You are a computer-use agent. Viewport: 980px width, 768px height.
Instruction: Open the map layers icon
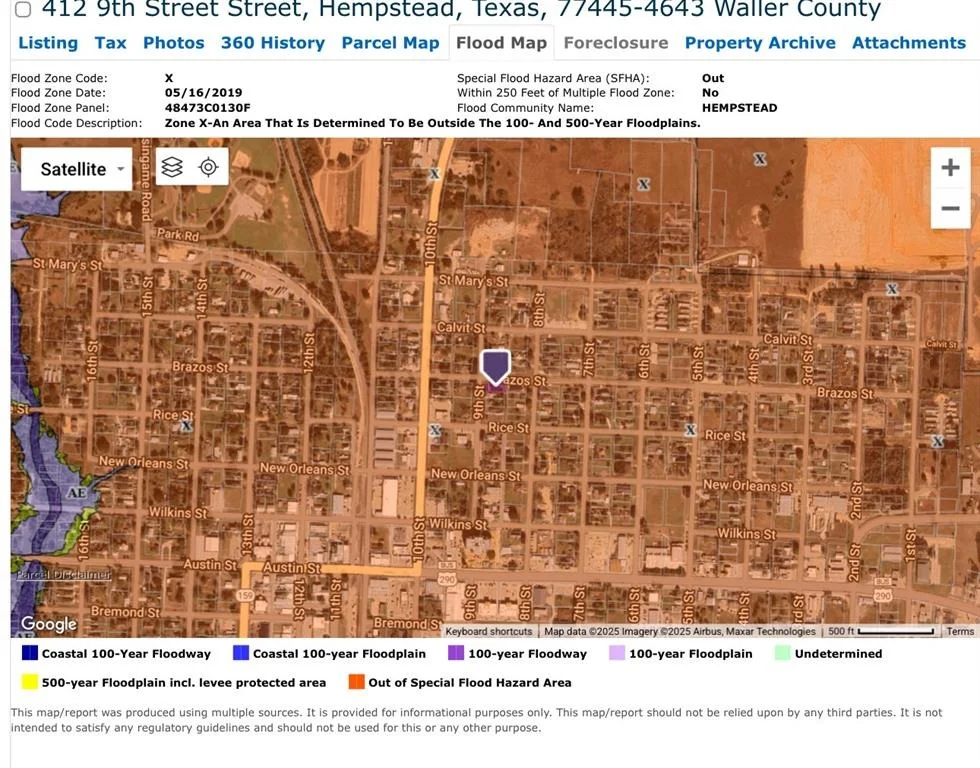click(172, 167)
